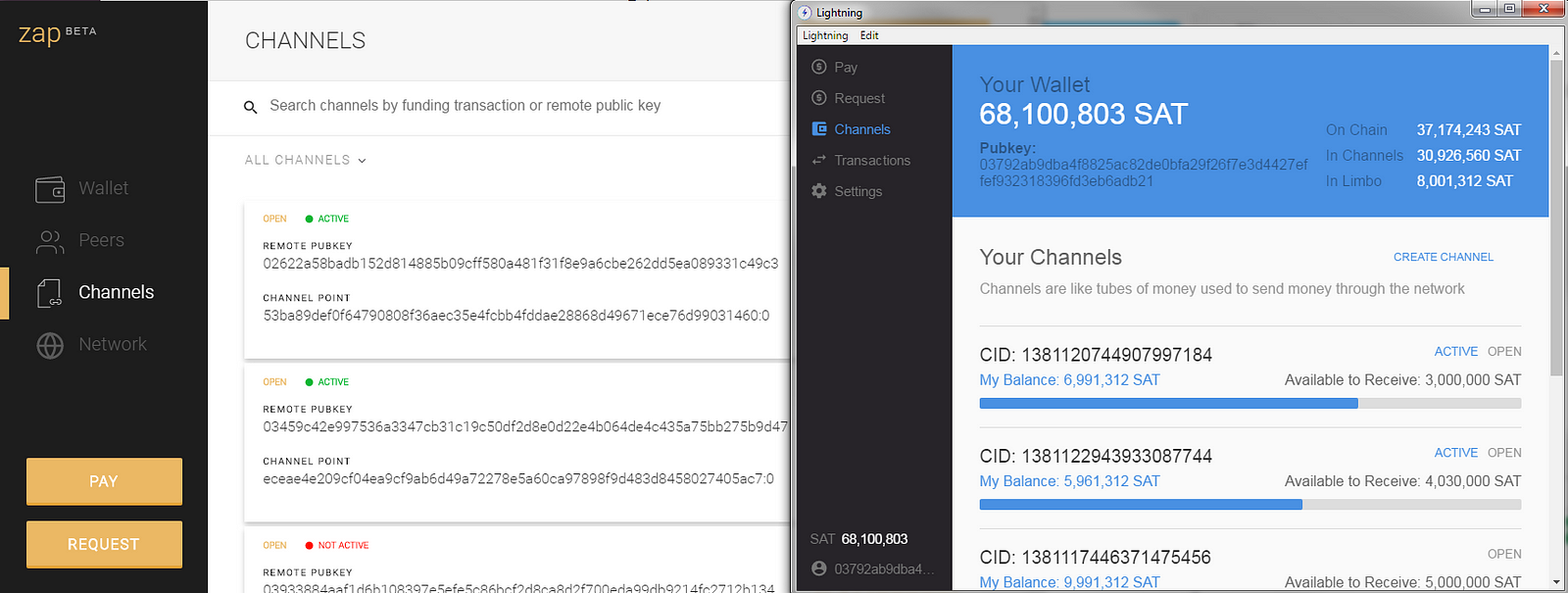Click the NOT ACTIVE status label
The height and width of the screenshot is (593, 1568).
point(343,545)
